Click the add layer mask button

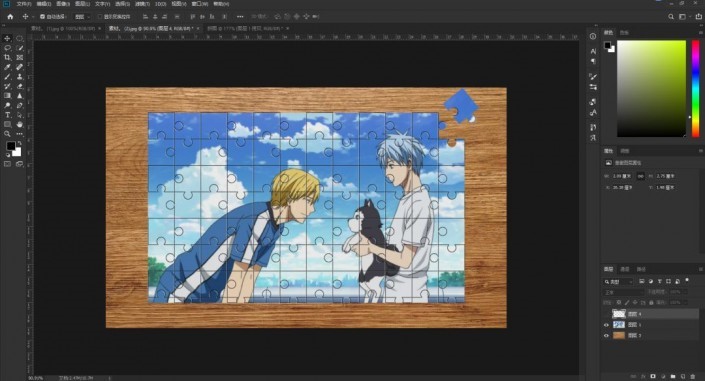pos(653,376)
